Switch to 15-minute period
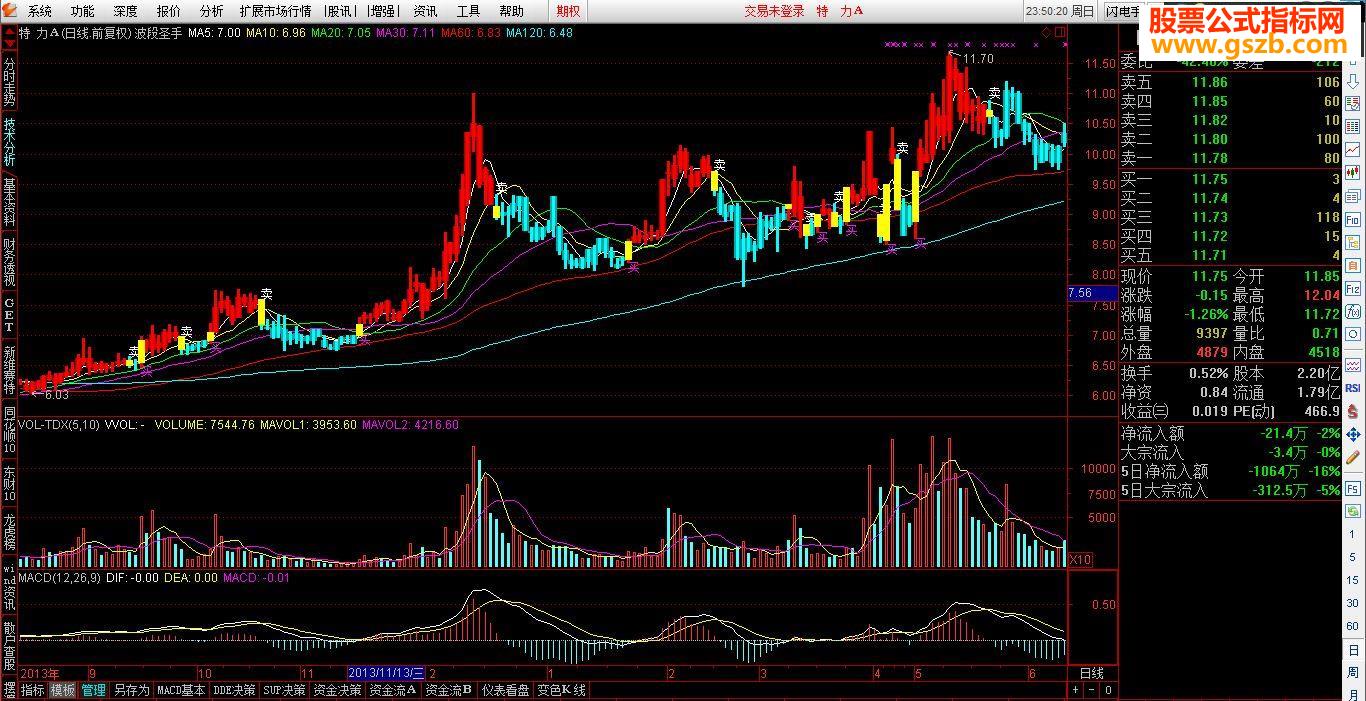Screen dimensions: 1366x701 click(1352, 579)
